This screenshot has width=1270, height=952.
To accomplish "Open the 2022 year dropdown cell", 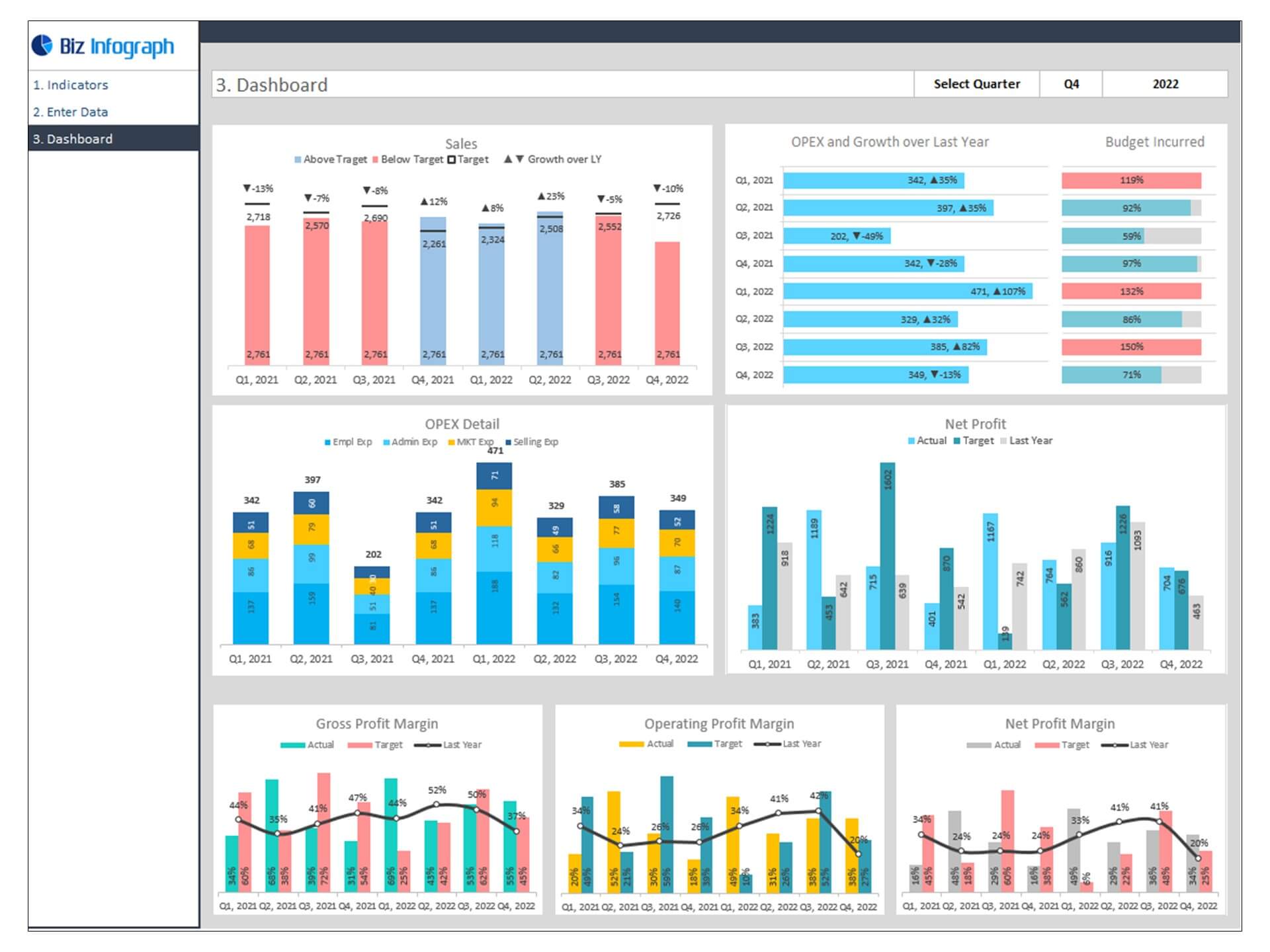I will 1164,84.
